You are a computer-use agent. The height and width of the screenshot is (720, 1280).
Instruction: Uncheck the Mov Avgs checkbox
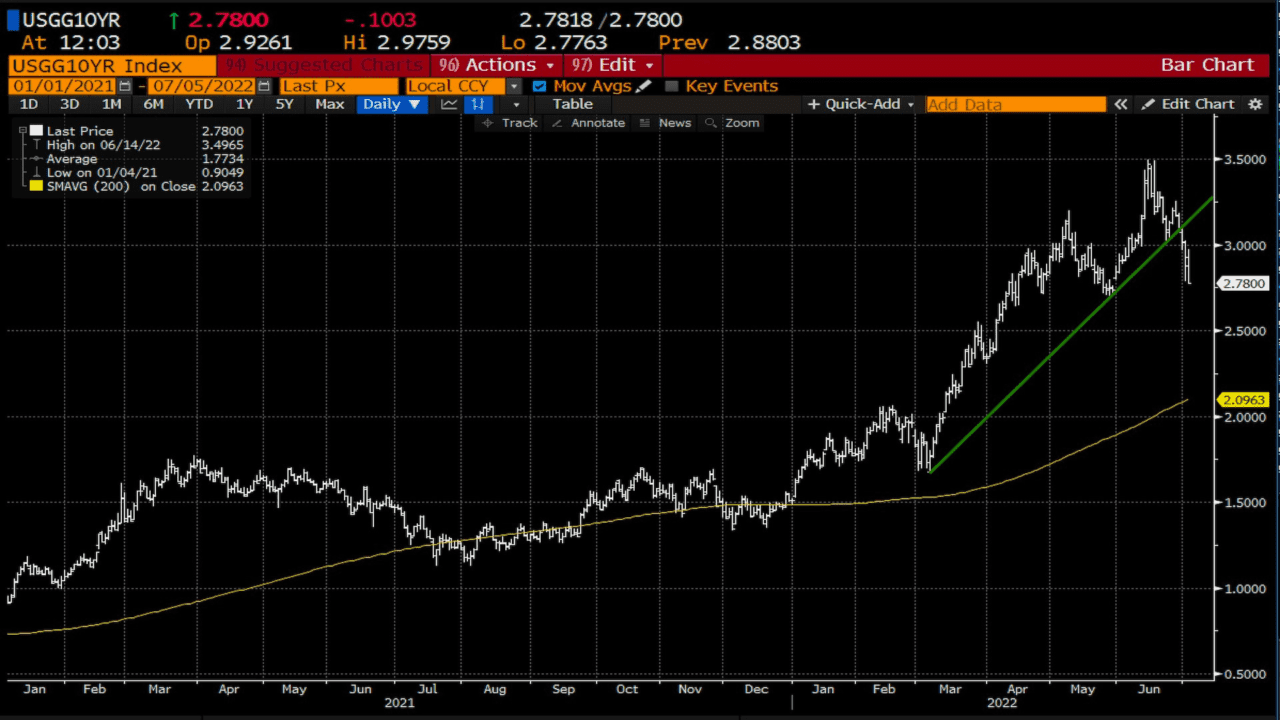pos(540,86)
